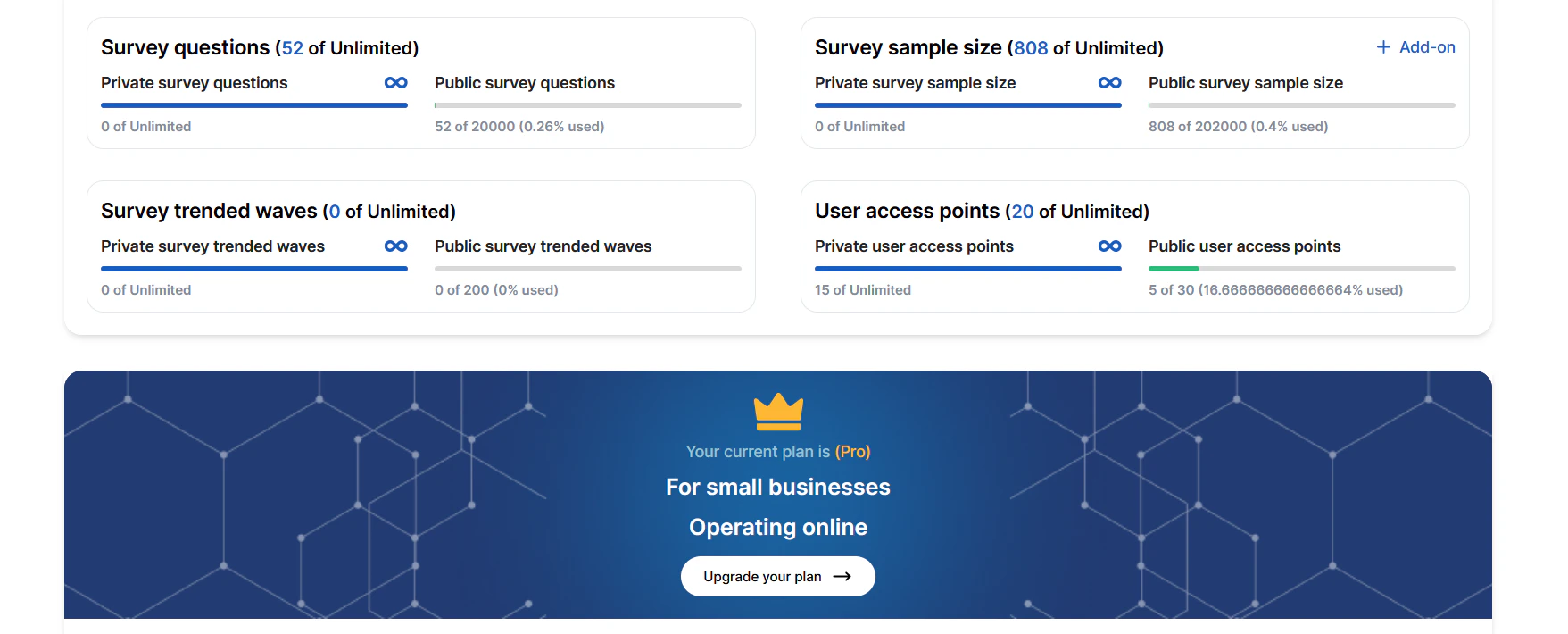Click the plus icon beside Add-on
The image size is (1568, 634).
(x=1383, y=46)
